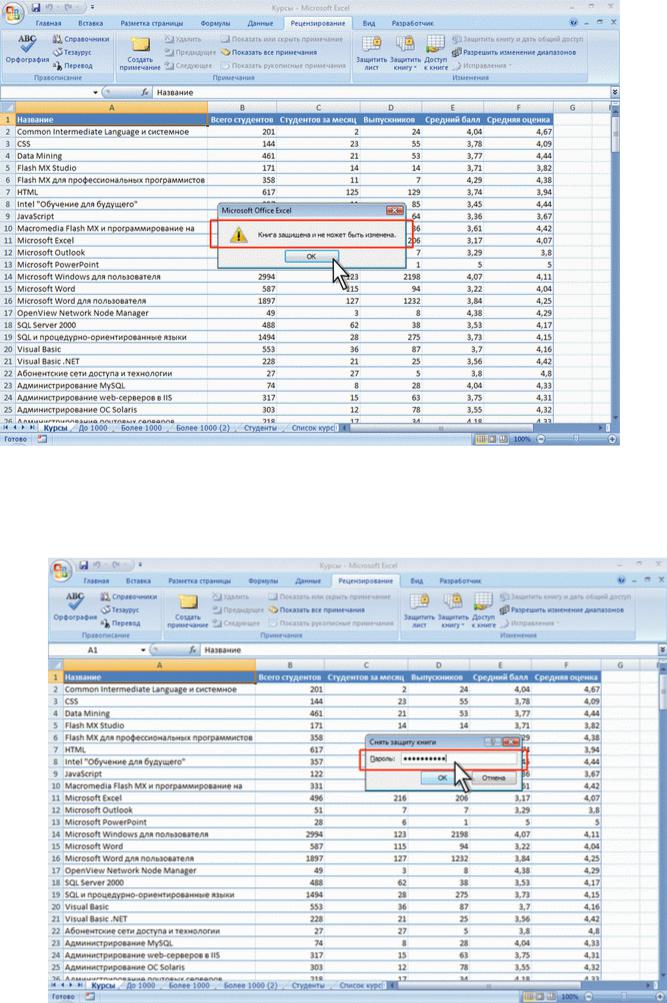Click OK in the Microsoft Office Excel warning
Screen dimensions: 667x1003
(311, 256)
